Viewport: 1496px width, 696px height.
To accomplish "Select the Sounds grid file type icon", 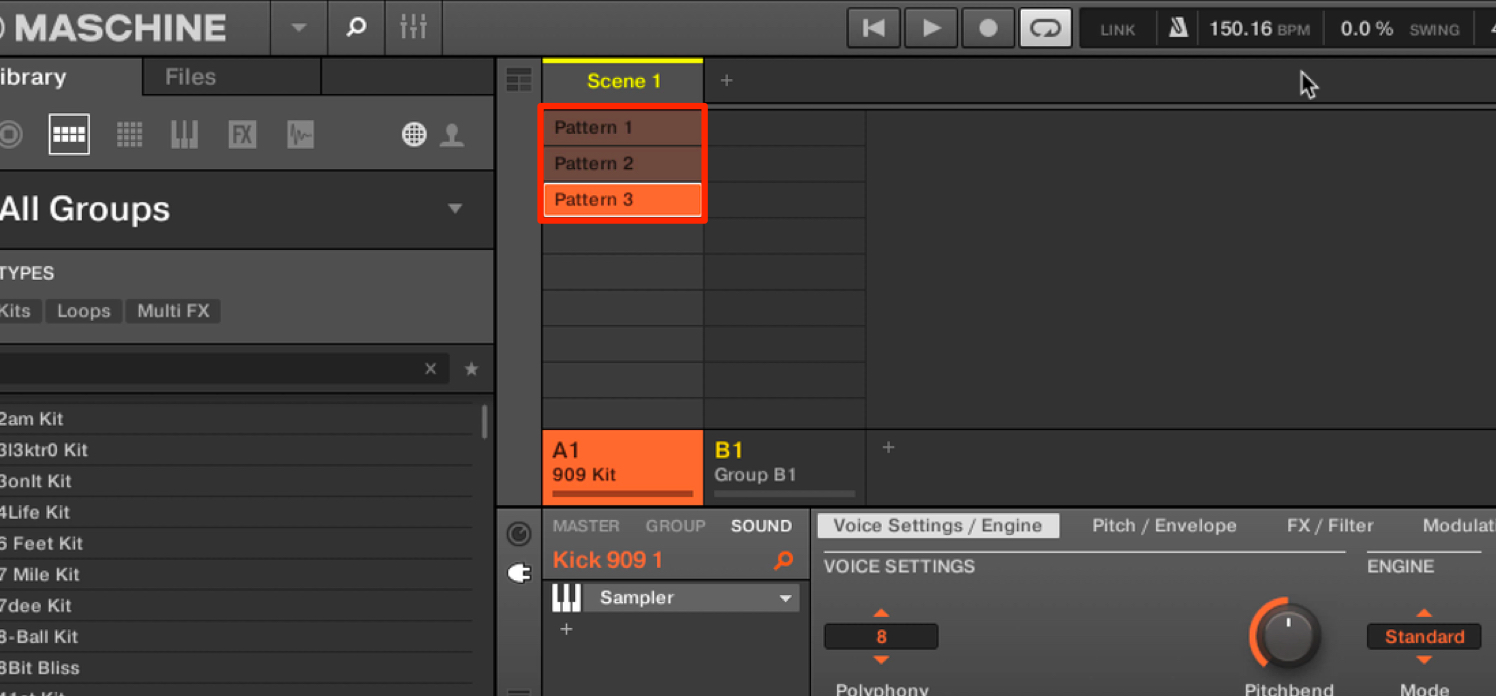I will pos(129,134).
